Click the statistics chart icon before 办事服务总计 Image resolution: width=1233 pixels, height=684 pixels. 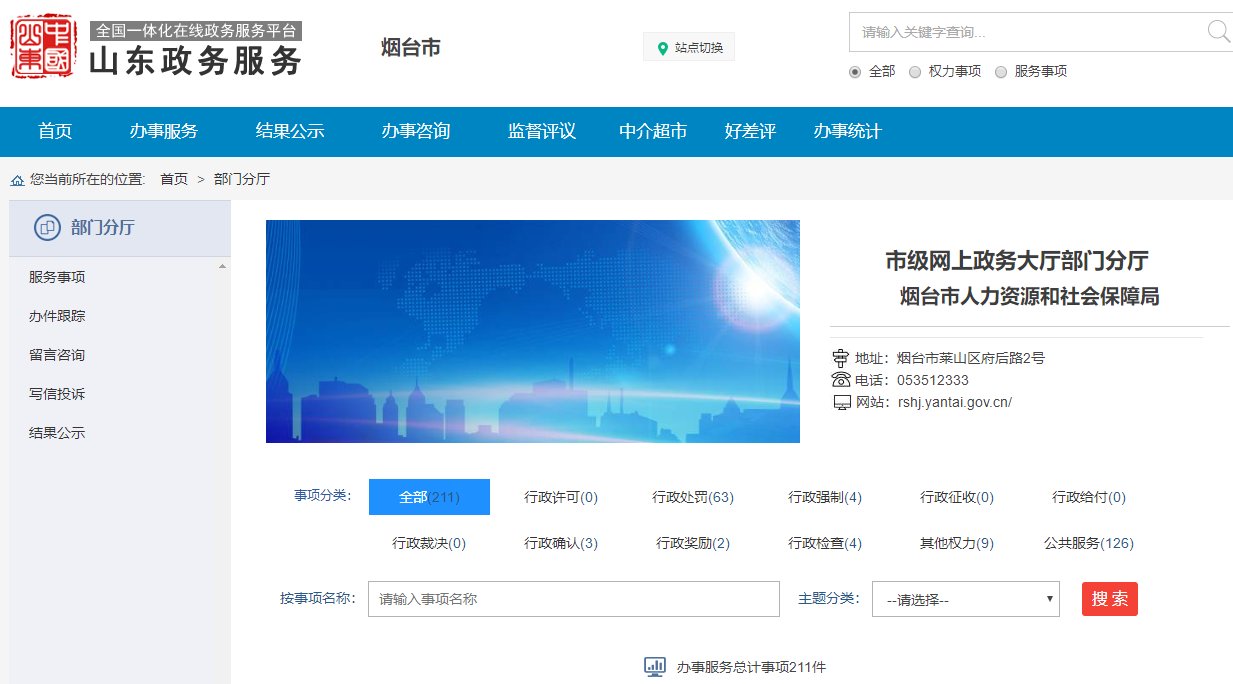click(654, 665)
